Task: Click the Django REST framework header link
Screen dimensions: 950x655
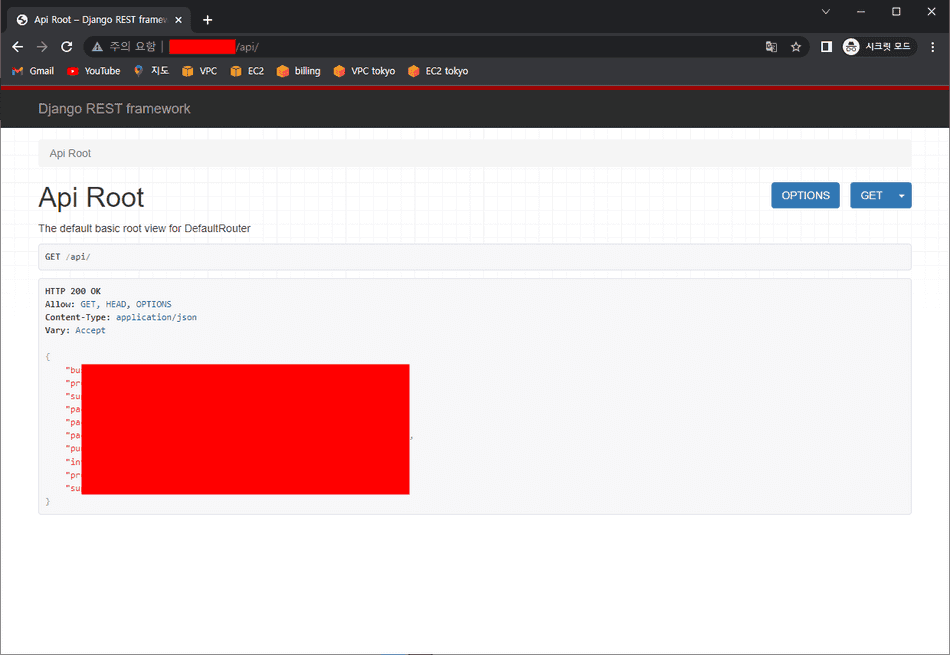Action: (x=114, y=109)
